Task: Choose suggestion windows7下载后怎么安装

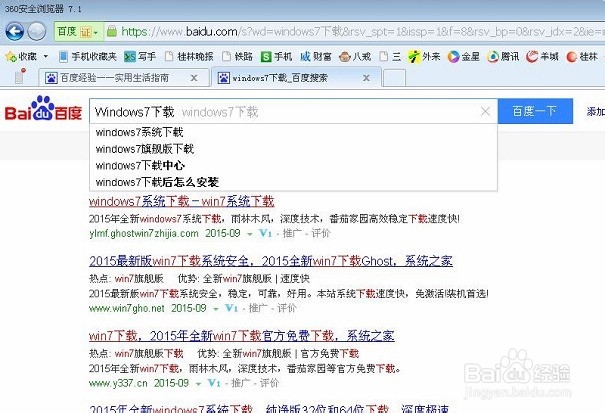Action: click(293, 182)
